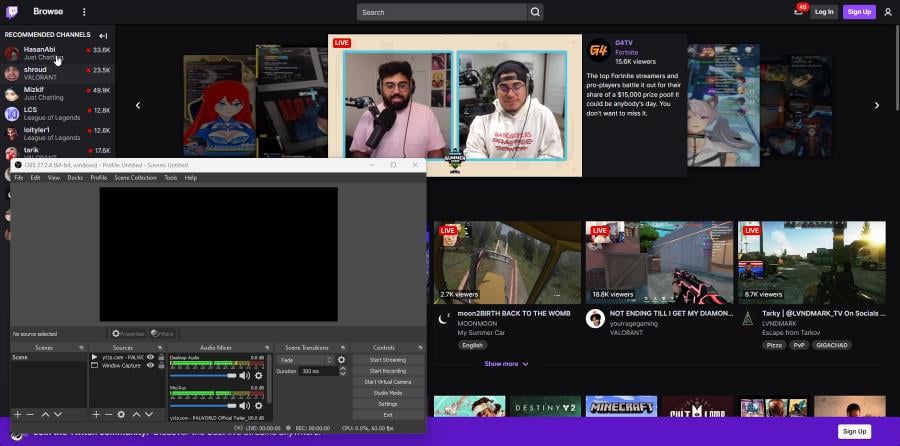Click the G4TV channel avatar
This screenshot has width=900, height=446.
pos(599,51)
